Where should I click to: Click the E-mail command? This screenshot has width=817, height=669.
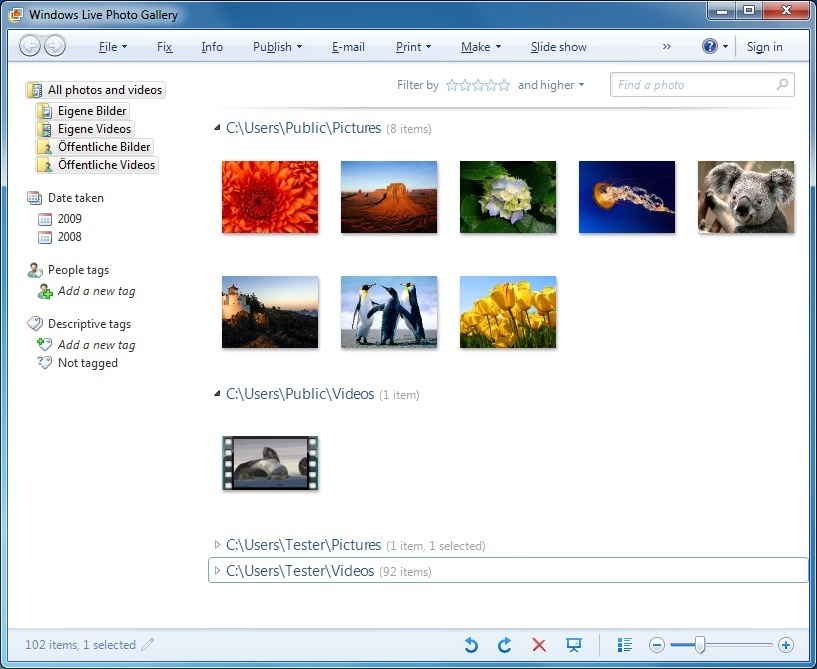click(347, 46)
